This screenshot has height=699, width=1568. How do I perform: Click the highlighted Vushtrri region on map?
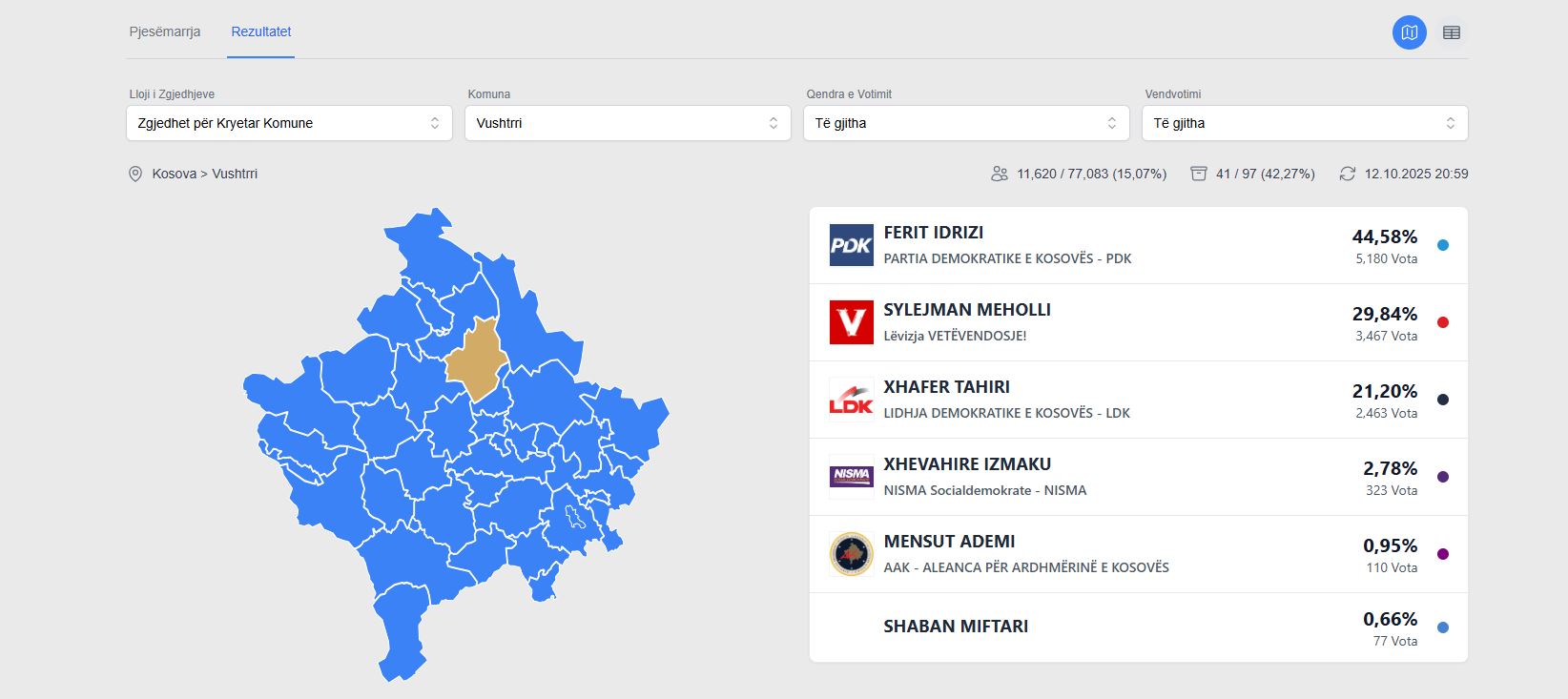pyautogui.click(x=477, y=360)
